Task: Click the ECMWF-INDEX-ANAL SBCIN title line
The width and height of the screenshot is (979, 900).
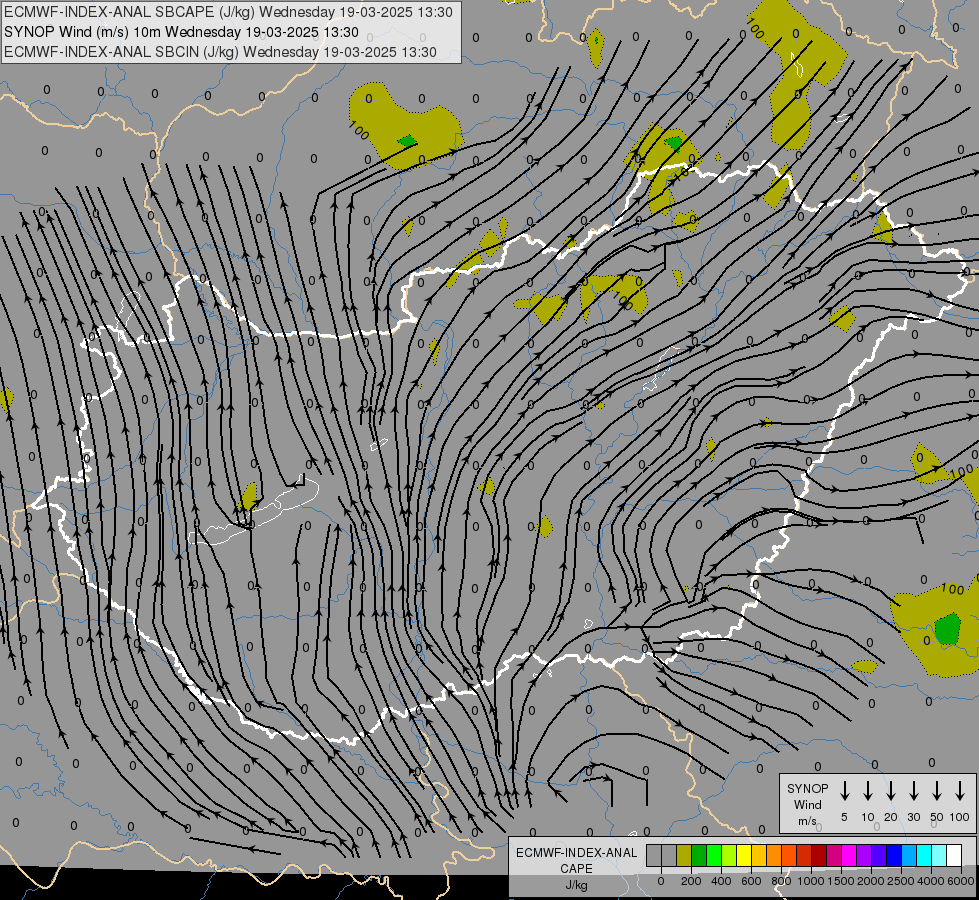Action: tap(220, 52)
